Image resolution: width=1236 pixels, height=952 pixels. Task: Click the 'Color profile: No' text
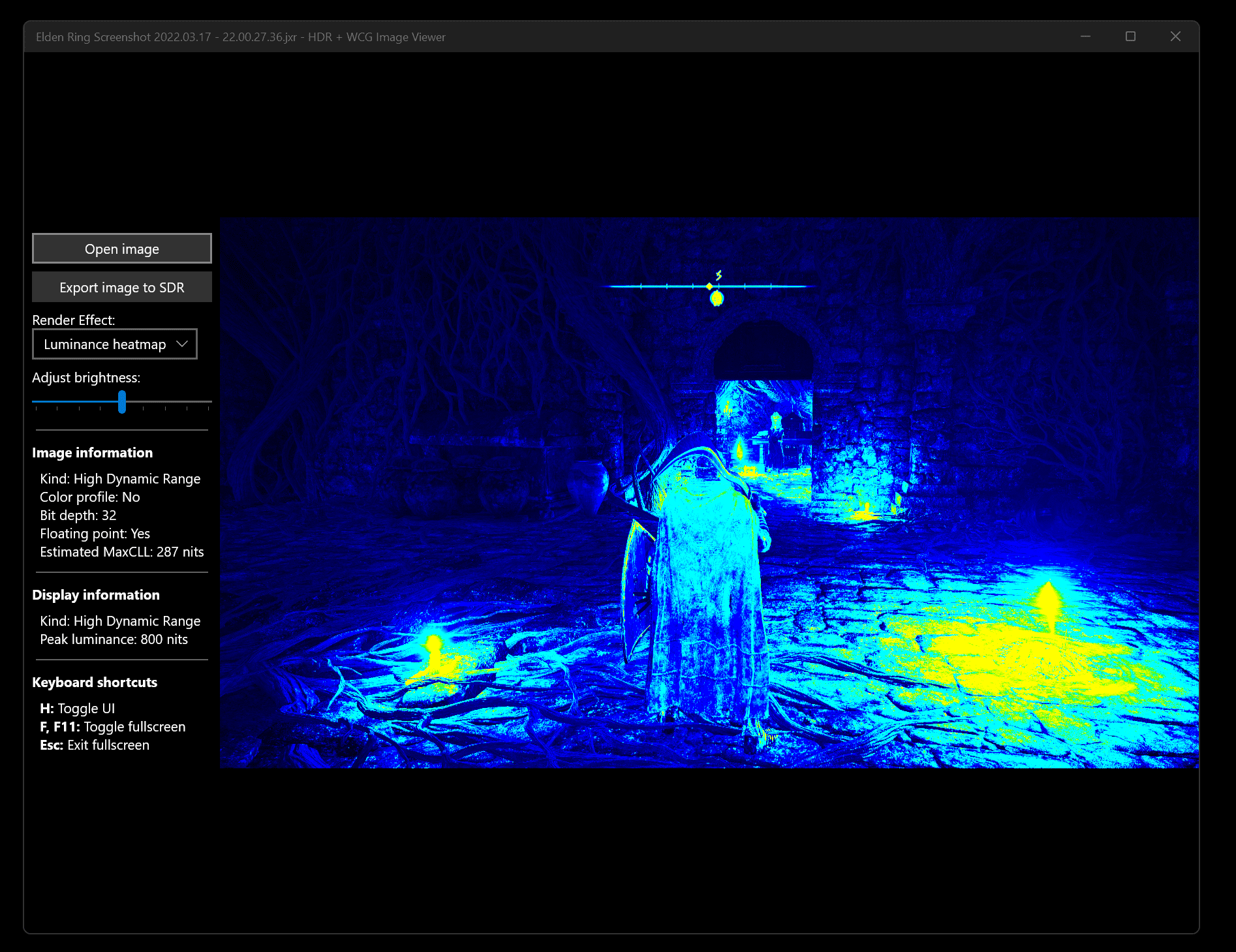pyautogui.click(x=90, y=497)
